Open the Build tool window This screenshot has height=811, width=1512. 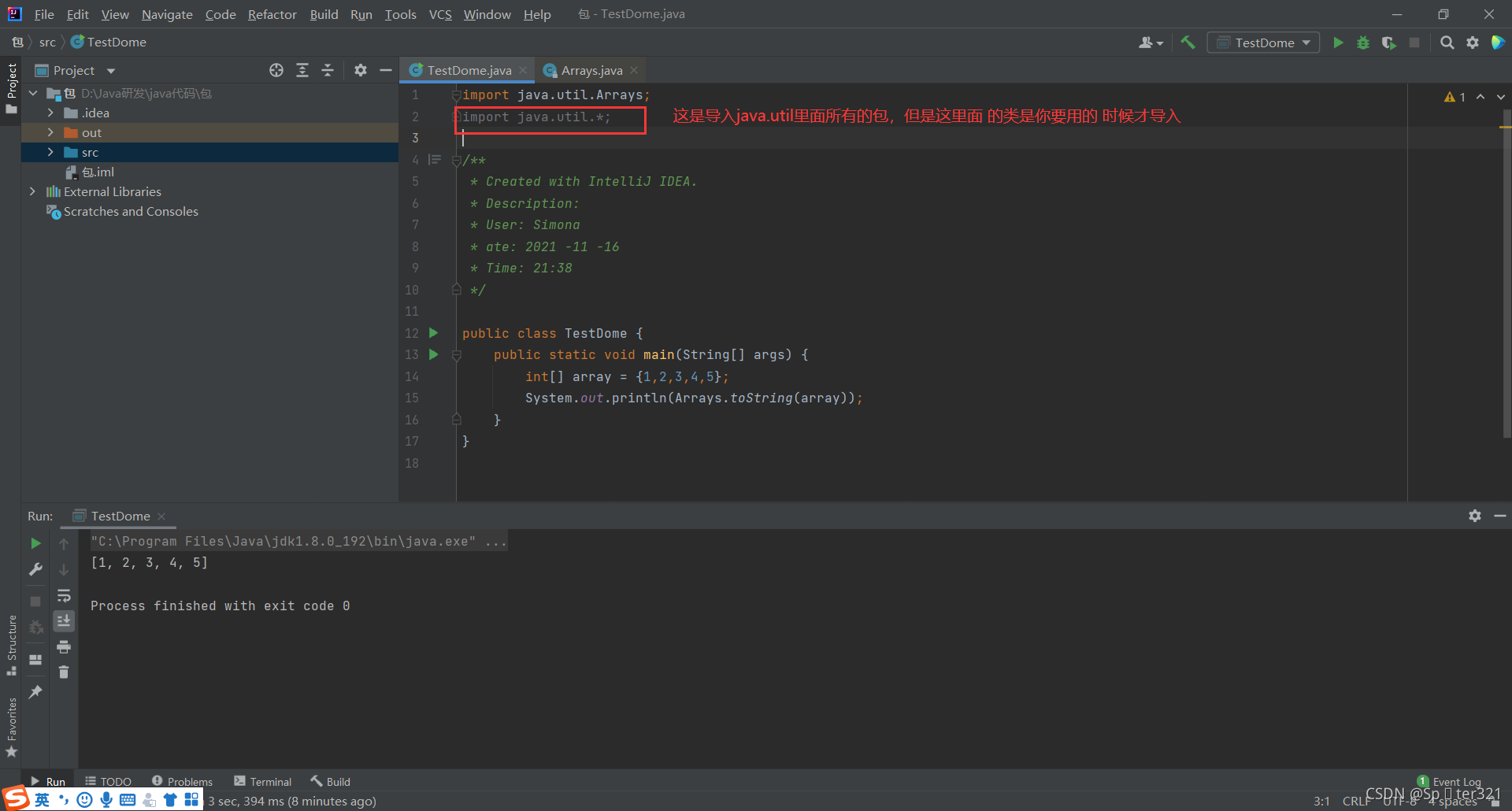click(x=330, y=781)
